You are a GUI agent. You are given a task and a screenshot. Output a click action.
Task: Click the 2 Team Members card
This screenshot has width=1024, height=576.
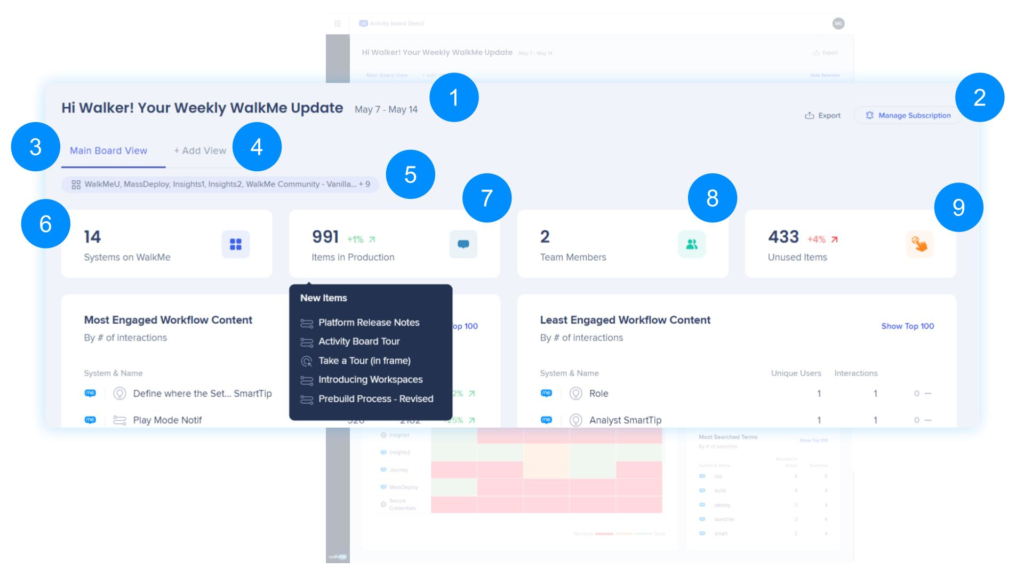(x=622, y=244)
